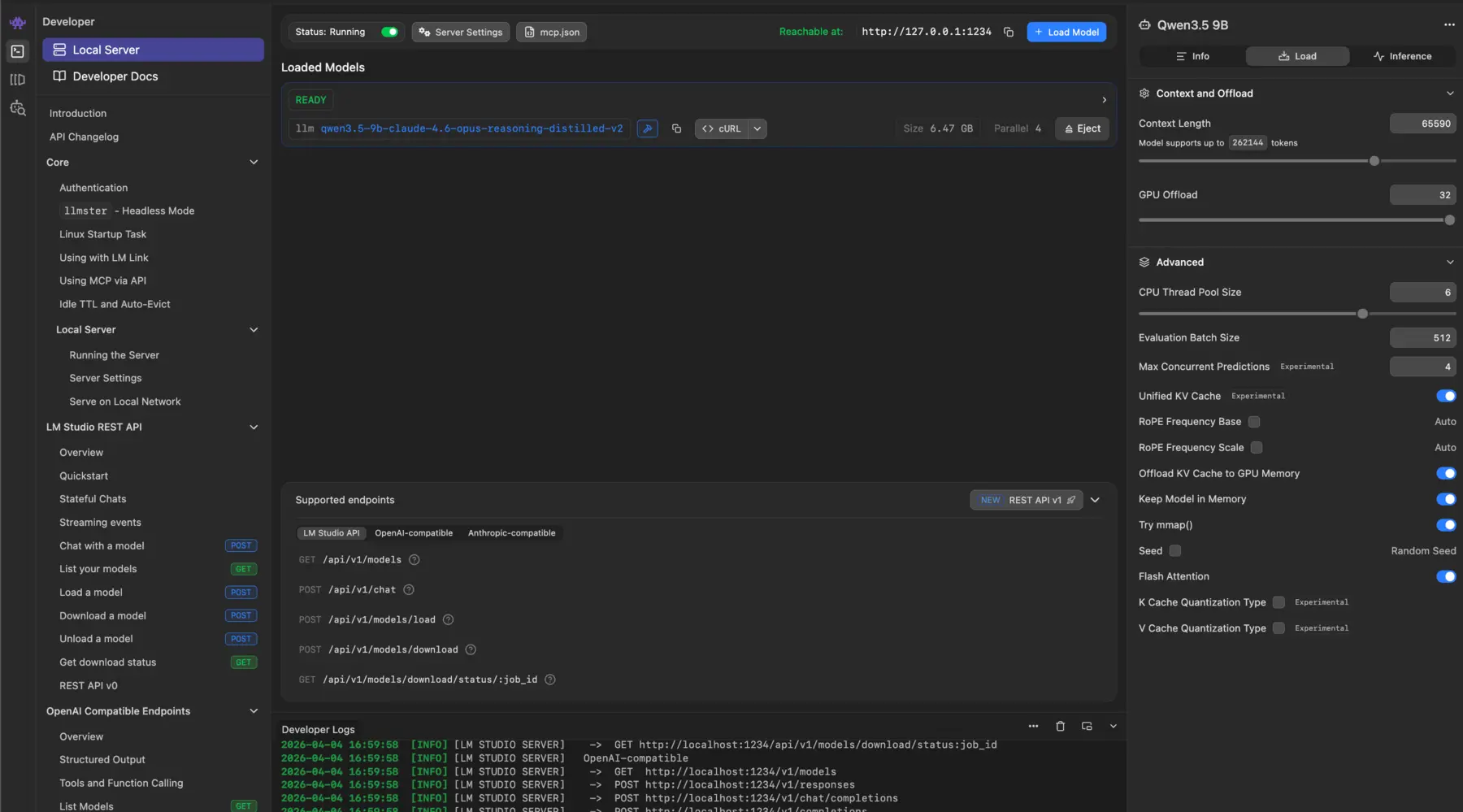The width and height of the screenshot is (1463, 812).
Task: Edit the Context Length value field
Action: click(1423, 124)
